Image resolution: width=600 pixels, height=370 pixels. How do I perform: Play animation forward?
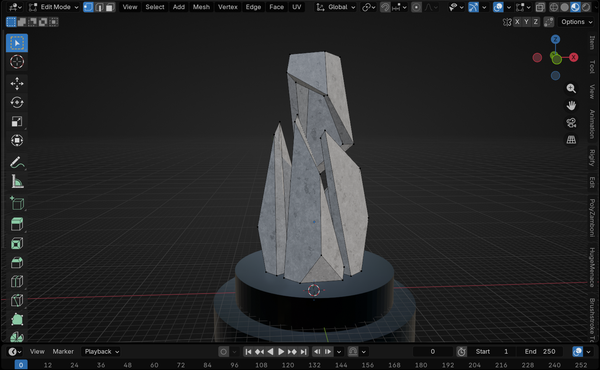[281, 351]
